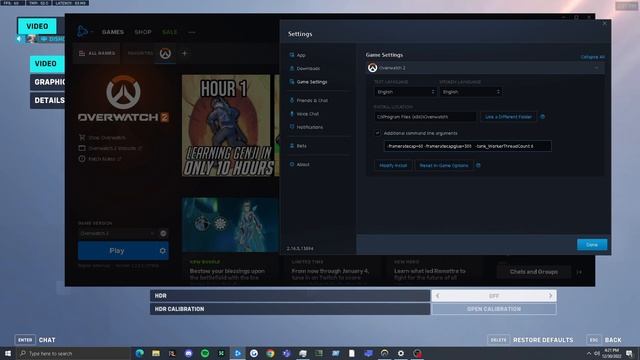Click Chat prompt at bottom left
Viewport: 640px width, 360px height.
coord(47,340)
